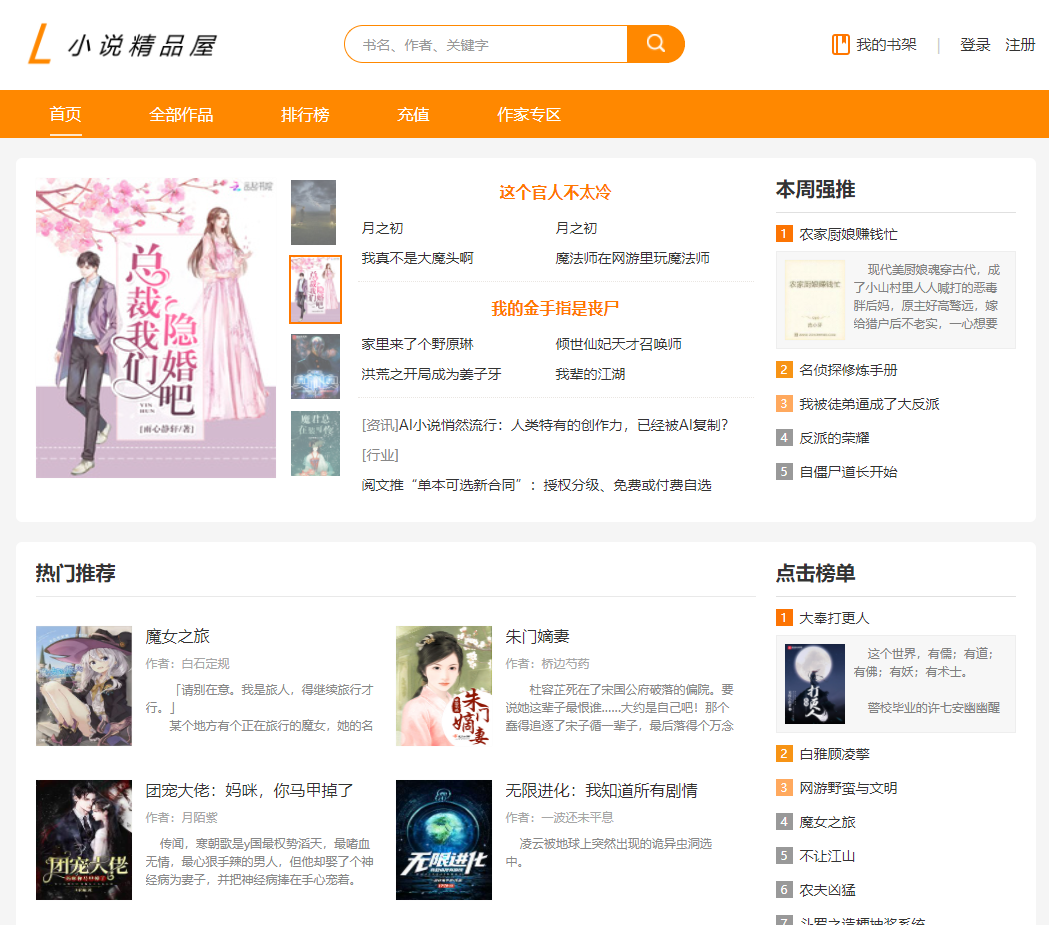Open 我辈的江湖 link

(590, 375)
